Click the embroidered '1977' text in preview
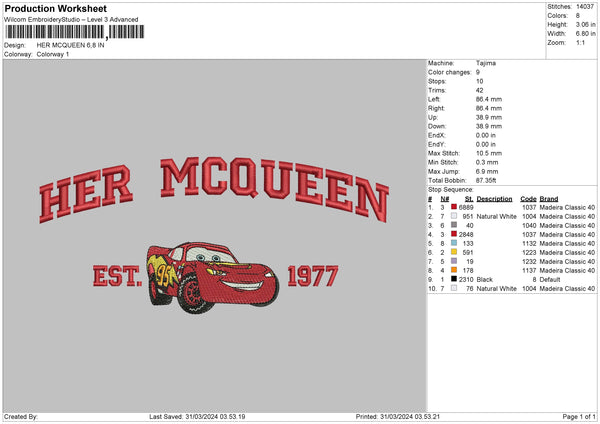Screen dimensions: 600x424 (313, 276)
